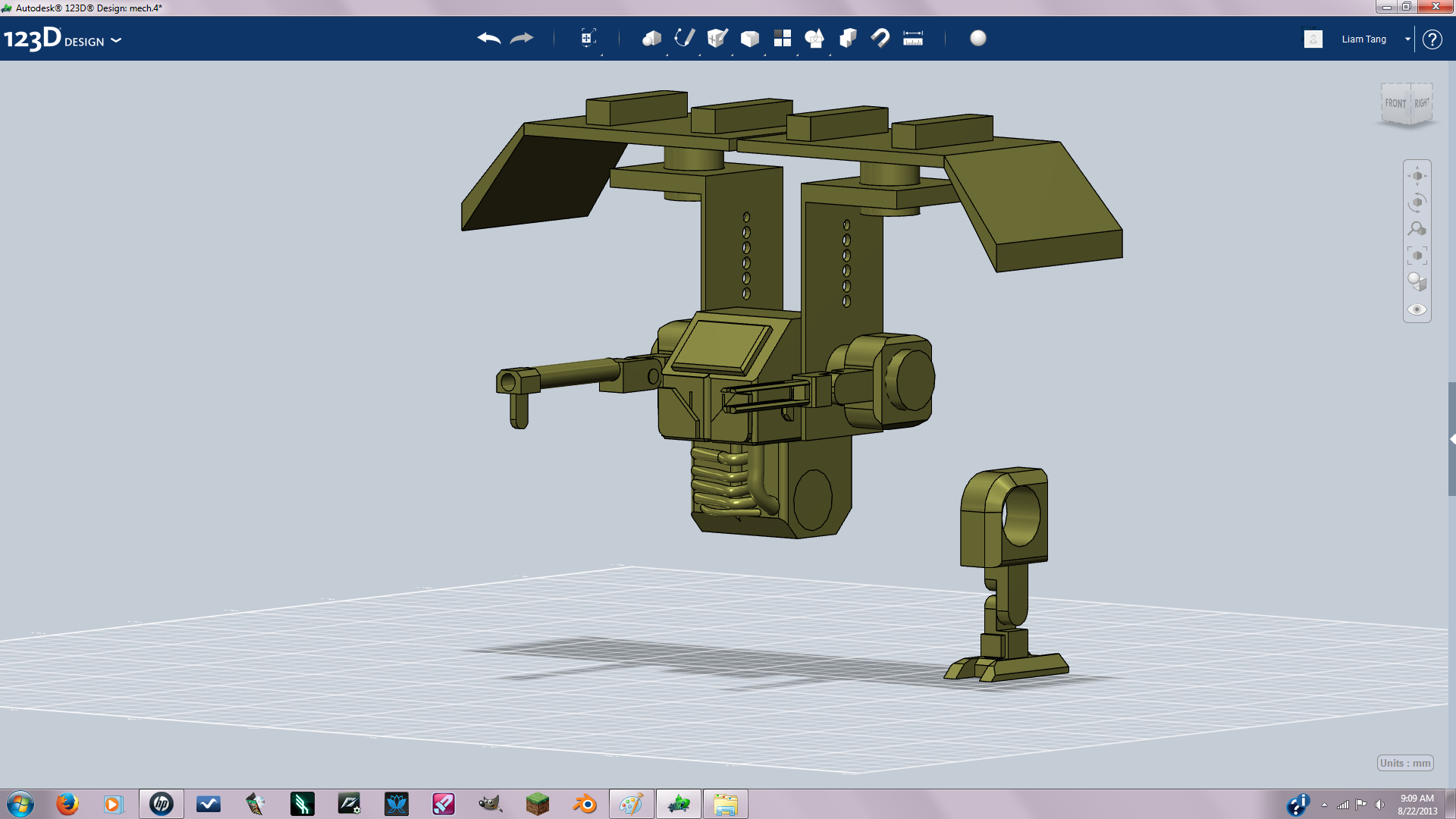
Task: Open the Modify tool
Action: (x=750, y=38)
